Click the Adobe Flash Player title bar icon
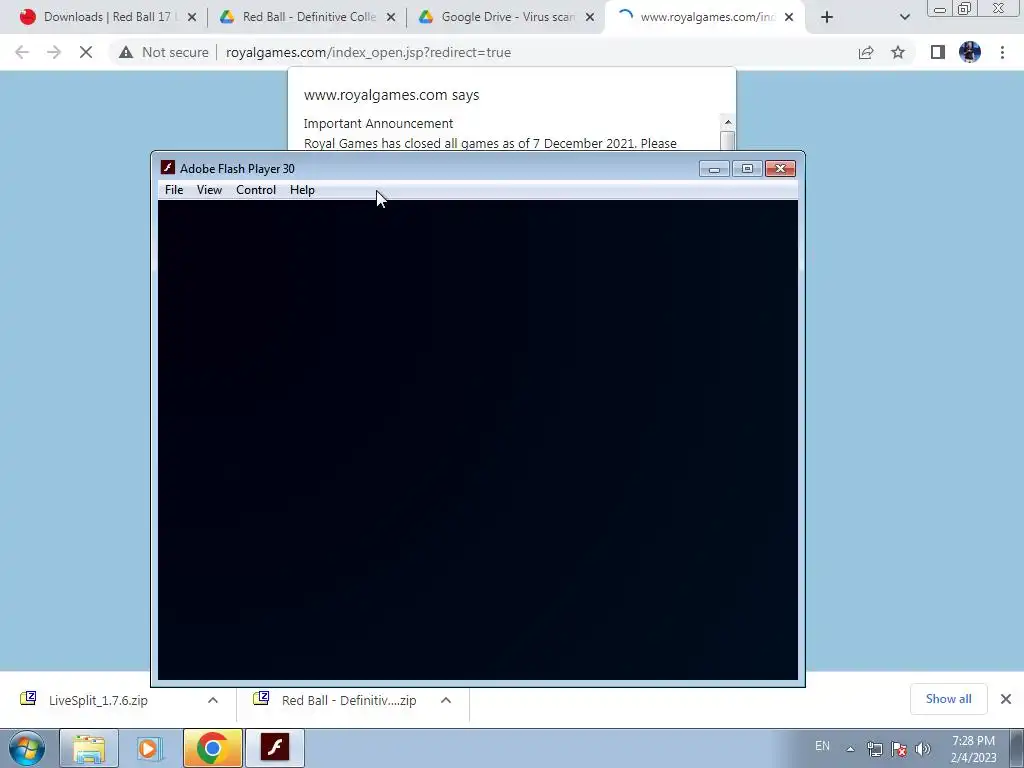Screen dimensions: 1024x768 click(168, 168)
